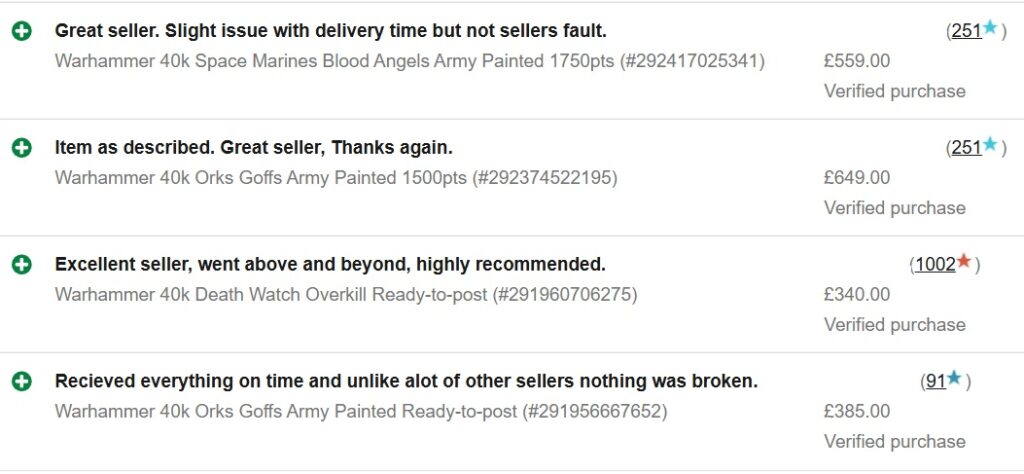Click the green plus icon beside Excellent seller feedback
This screenshot has width=1024, height=474.
(x=22, y=264)
